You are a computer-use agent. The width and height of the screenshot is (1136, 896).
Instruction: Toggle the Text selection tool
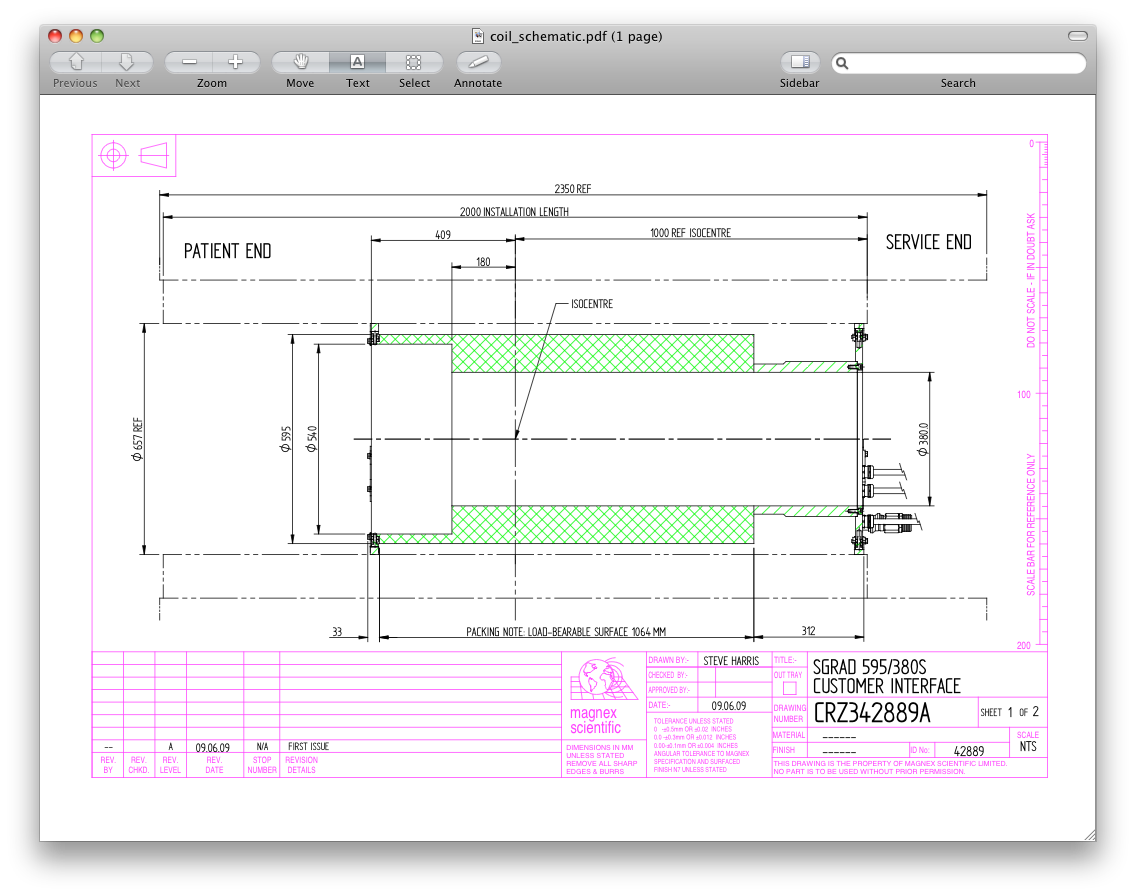pos(357,62)
